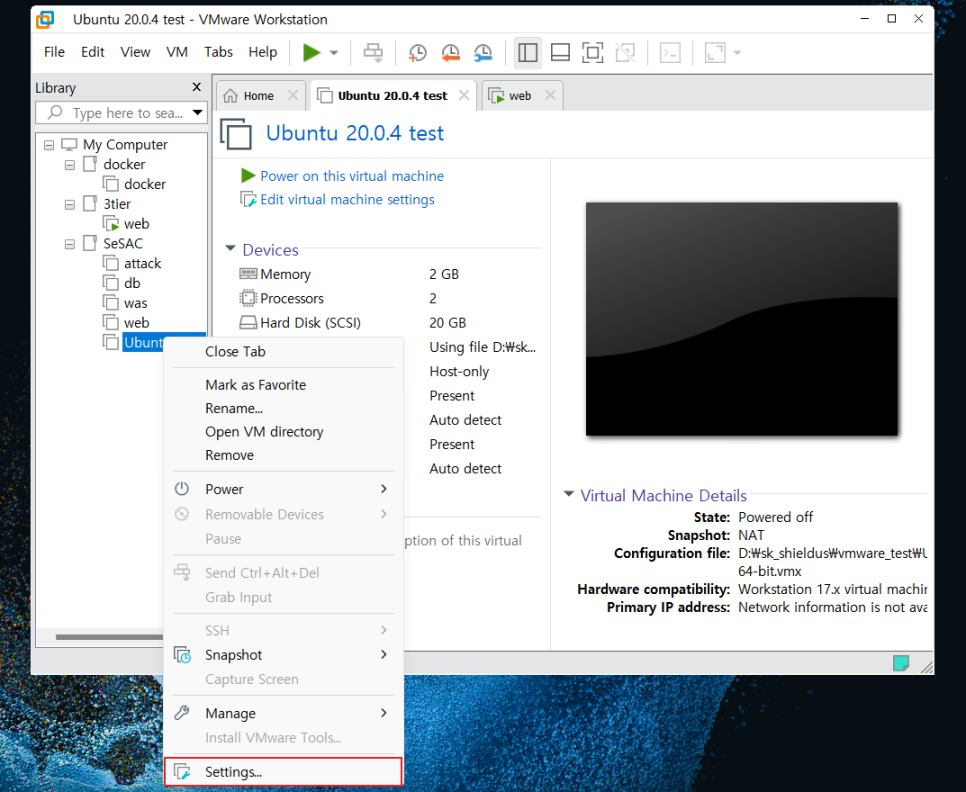Choose Remove in context menu
966x792 pixels.
(x=283, y=455)
